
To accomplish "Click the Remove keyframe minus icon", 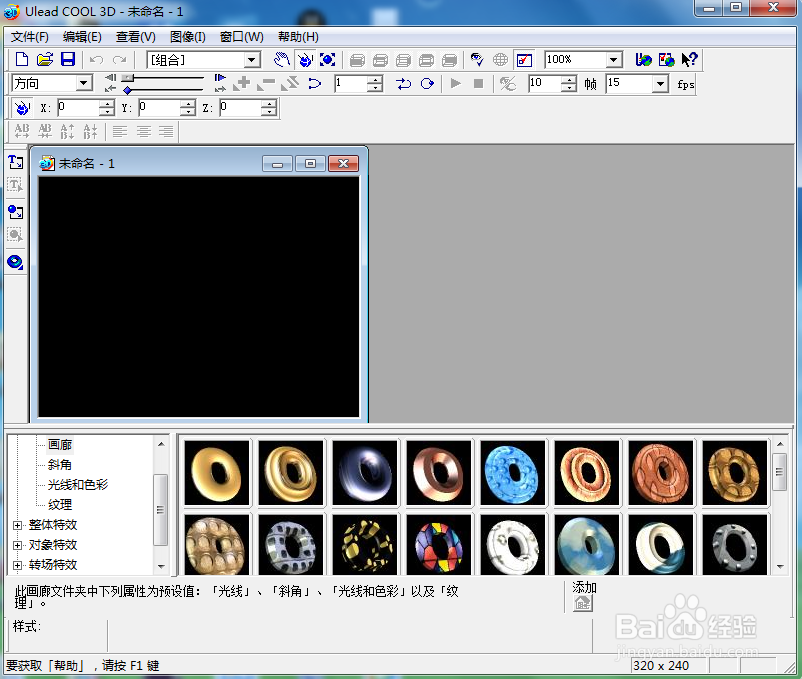I will tap(266, 83).
